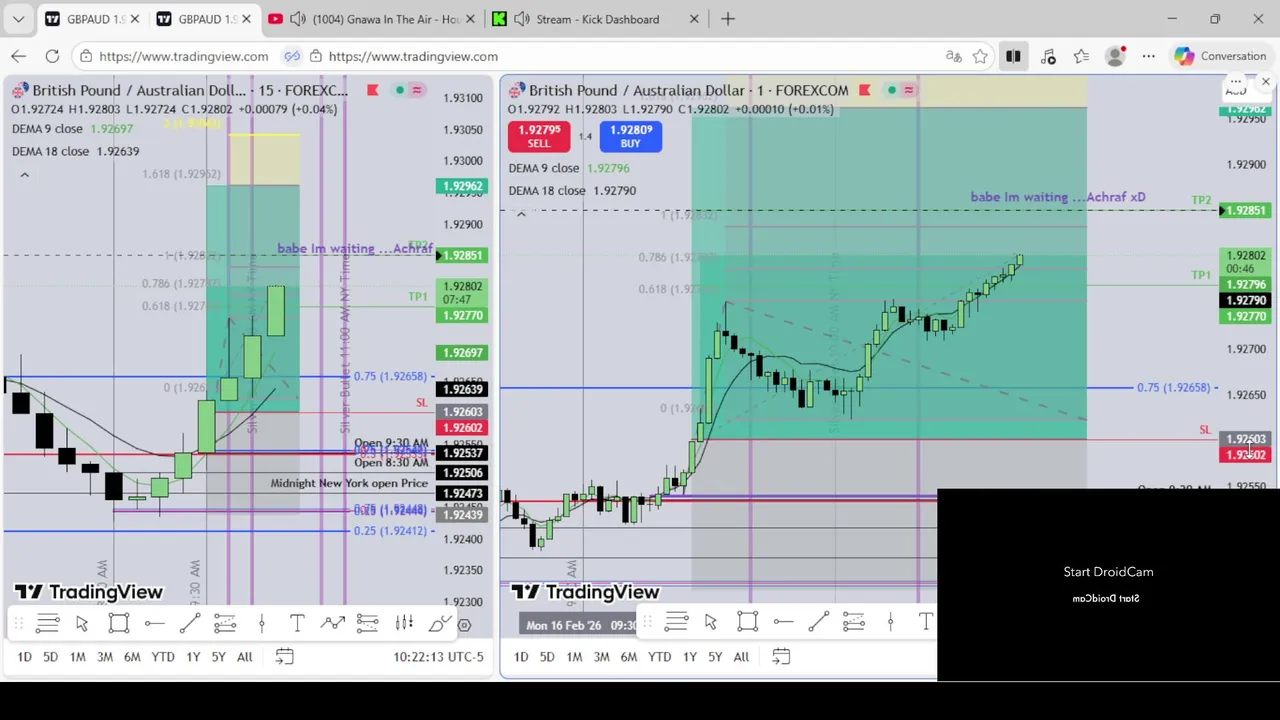Activate the Text tool in the left chart toolbar
The height and width of the screenshot is (720, 1280).
(x=297, y=624)
